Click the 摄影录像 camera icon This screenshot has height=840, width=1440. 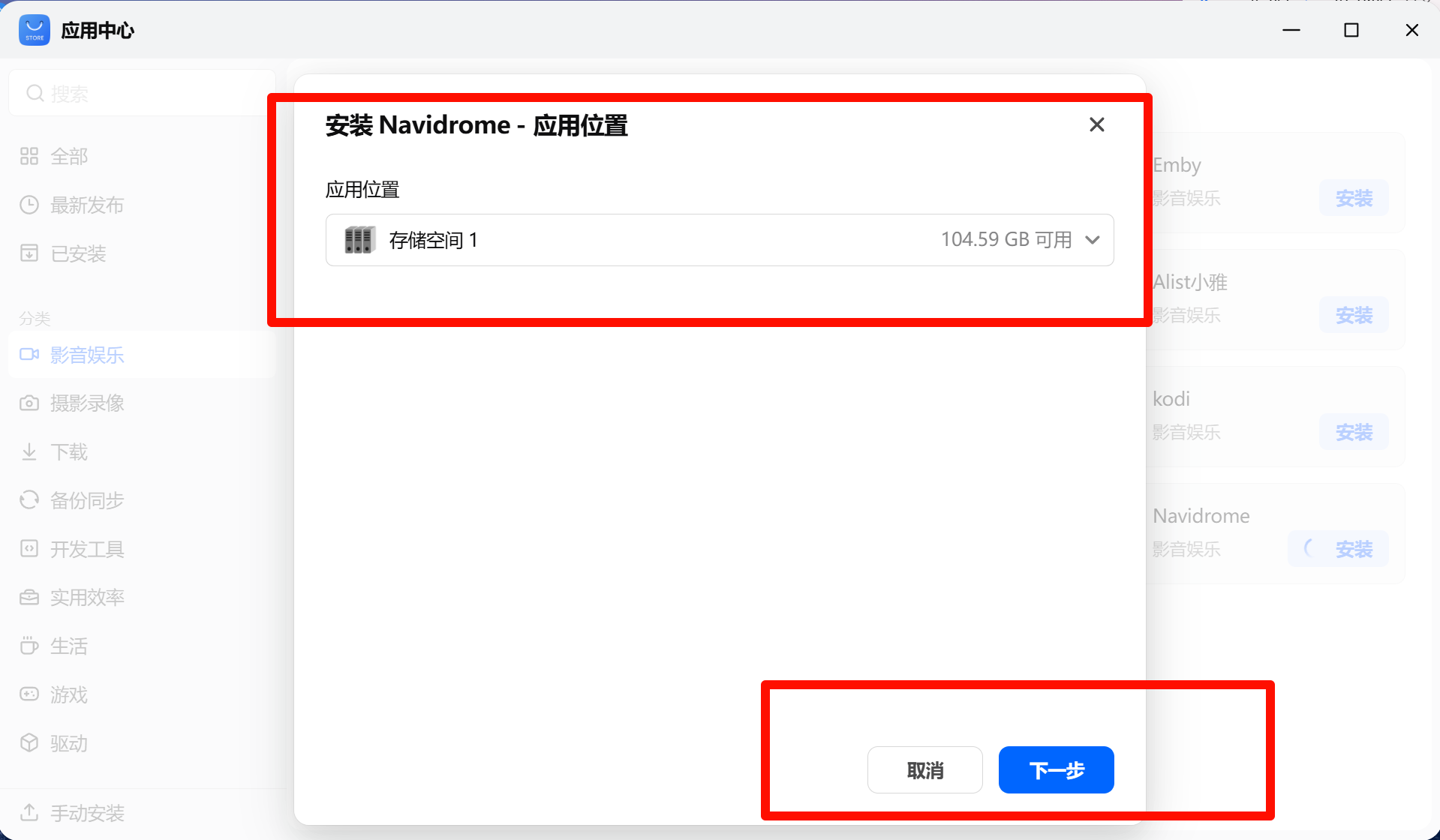coord(29,403)
